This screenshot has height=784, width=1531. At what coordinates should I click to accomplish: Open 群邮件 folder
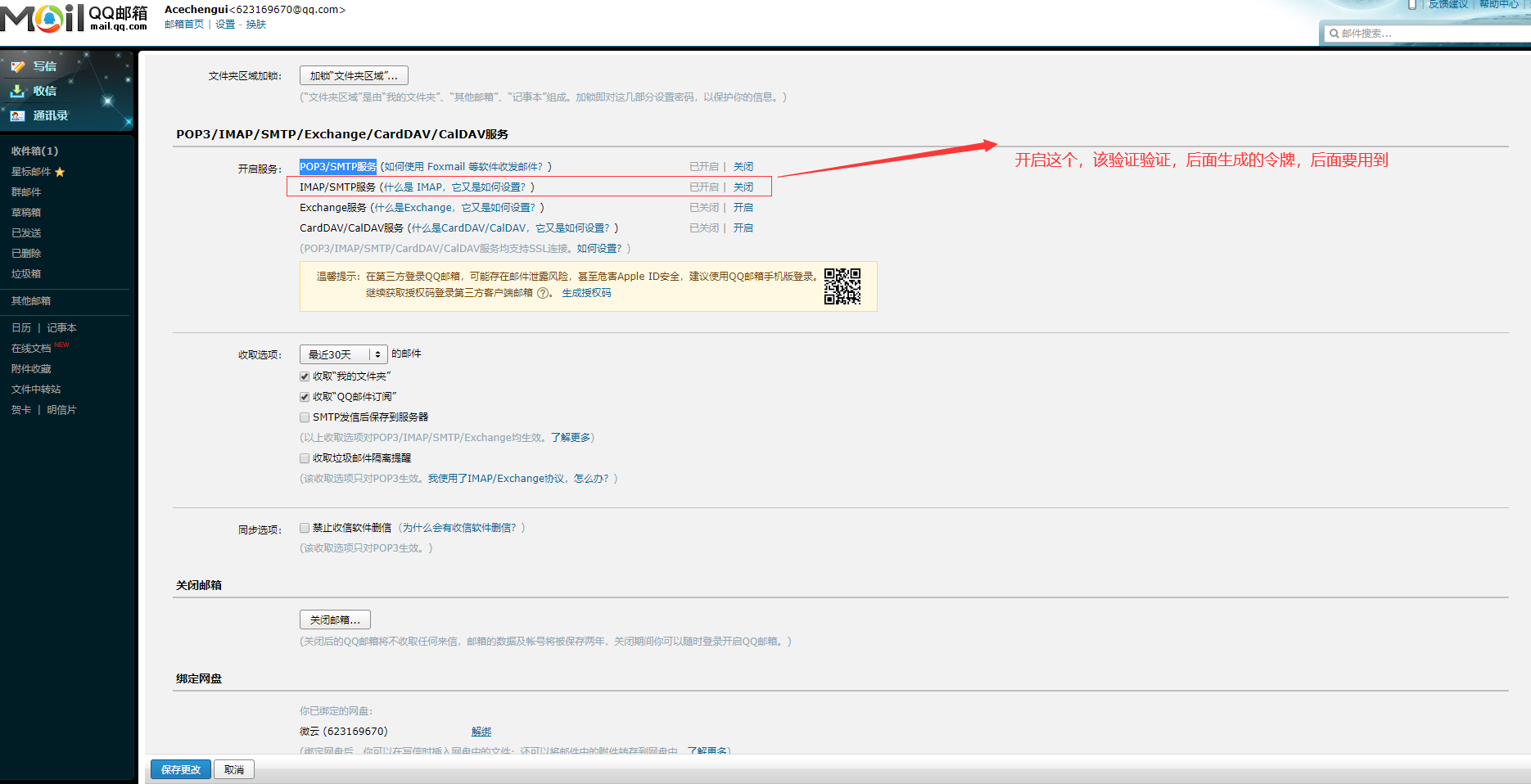pyautogui.click(x=26, y=192)
